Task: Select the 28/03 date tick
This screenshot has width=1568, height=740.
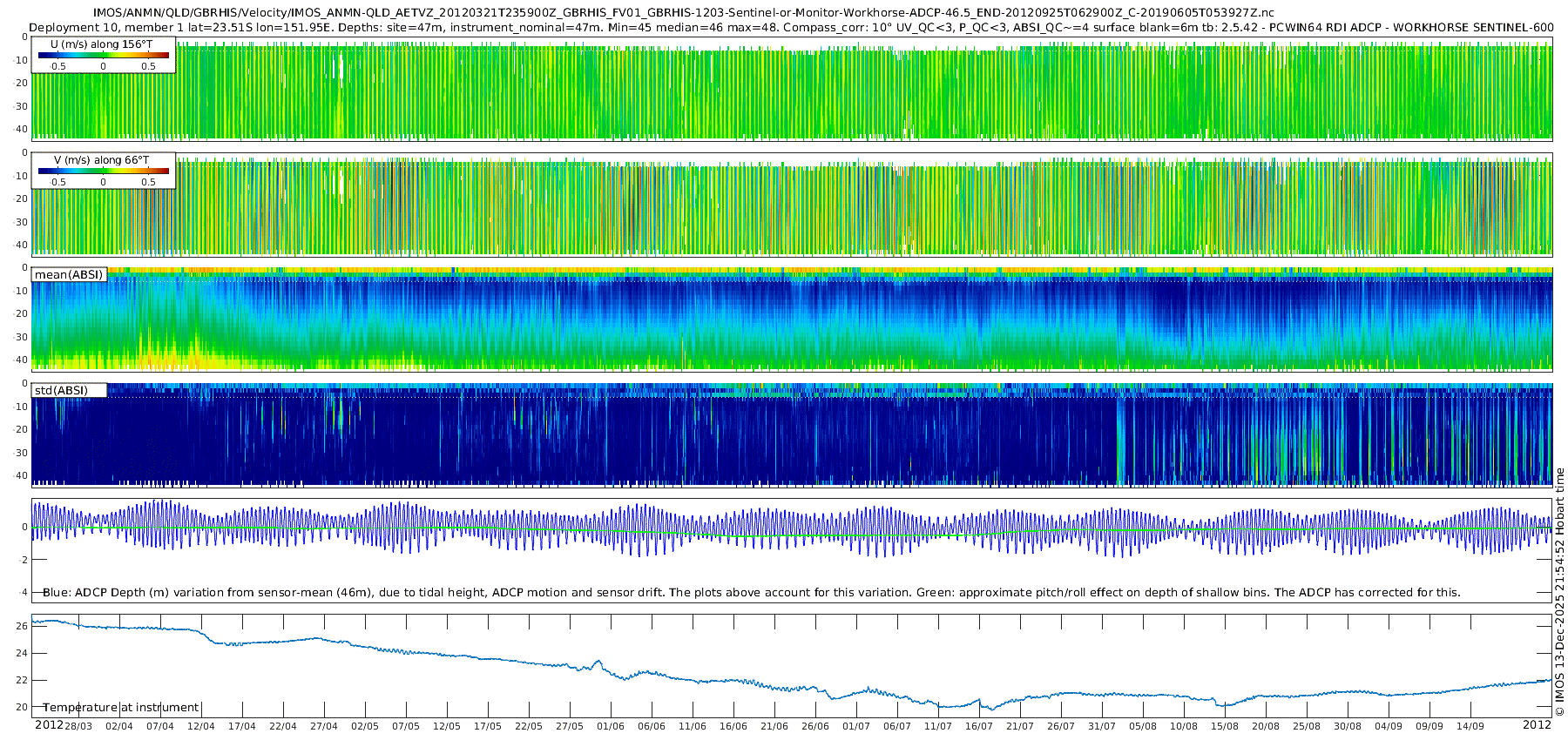Action: pyautogui.click(x=78, y=726)
